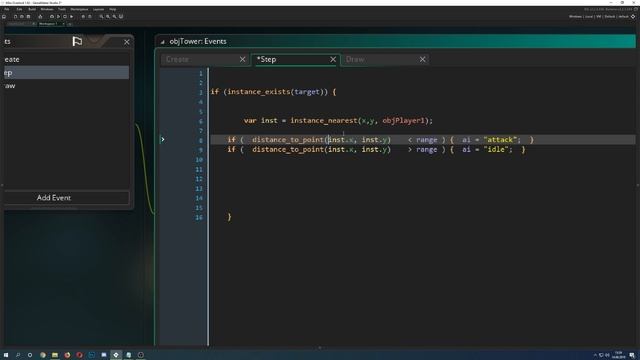Click the New Project toolbar icon
This screenshot has height=360, width=640.
coord(16,17)
